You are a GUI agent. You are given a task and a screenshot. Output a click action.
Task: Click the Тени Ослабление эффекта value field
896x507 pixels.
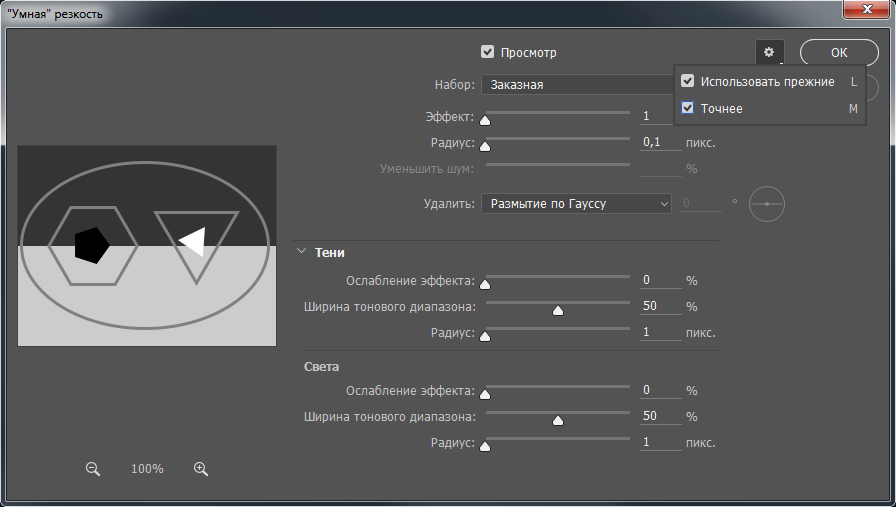[x=661, y=280]
